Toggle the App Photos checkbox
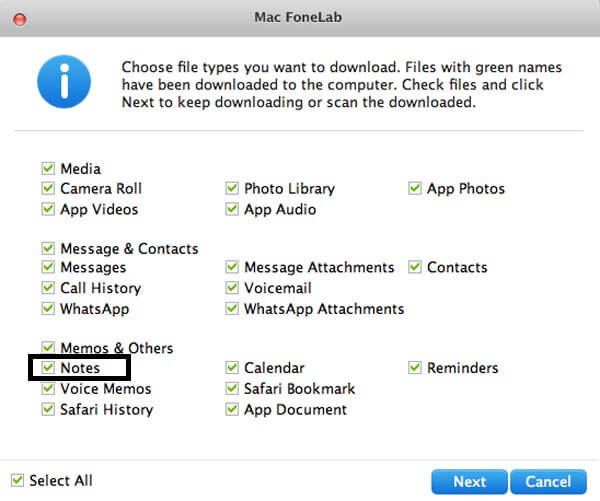 pyautogui.click(x=415, y=188)
